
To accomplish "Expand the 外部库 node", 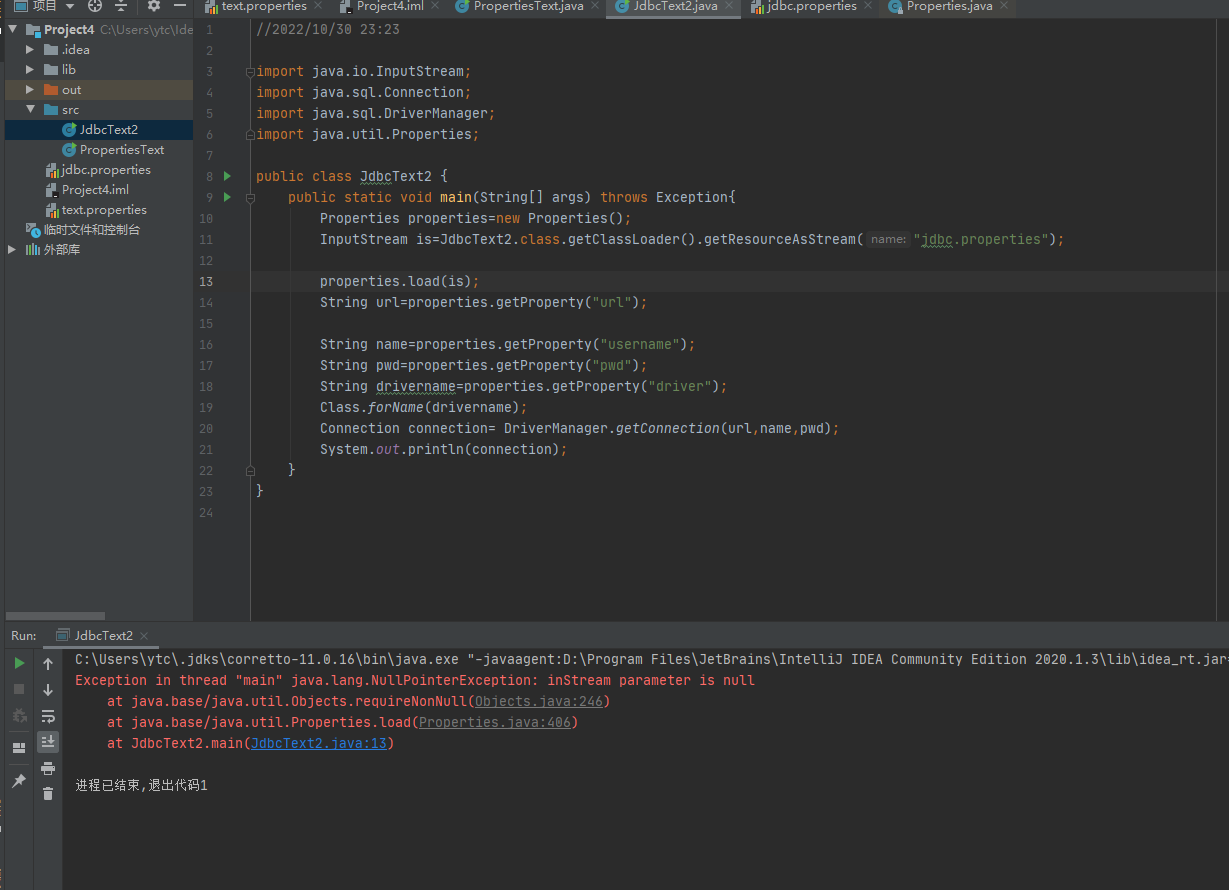I will (13, 250).
